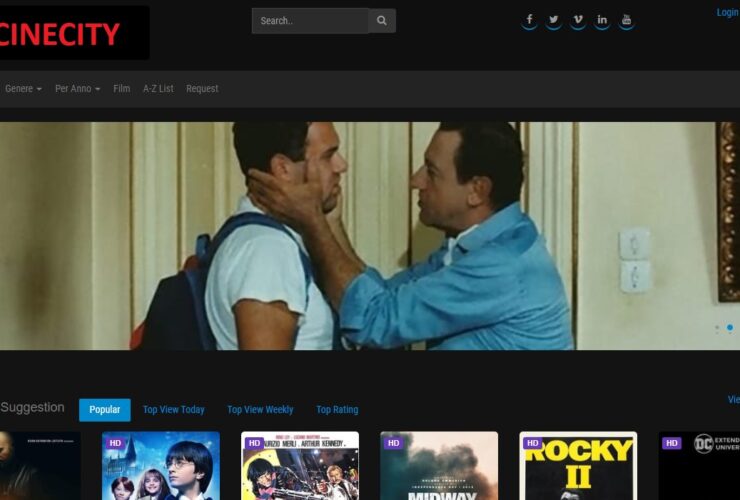Open the Facebook social icon
The image size is (740, 500).
pyautogui.click(x=529, y=20)
